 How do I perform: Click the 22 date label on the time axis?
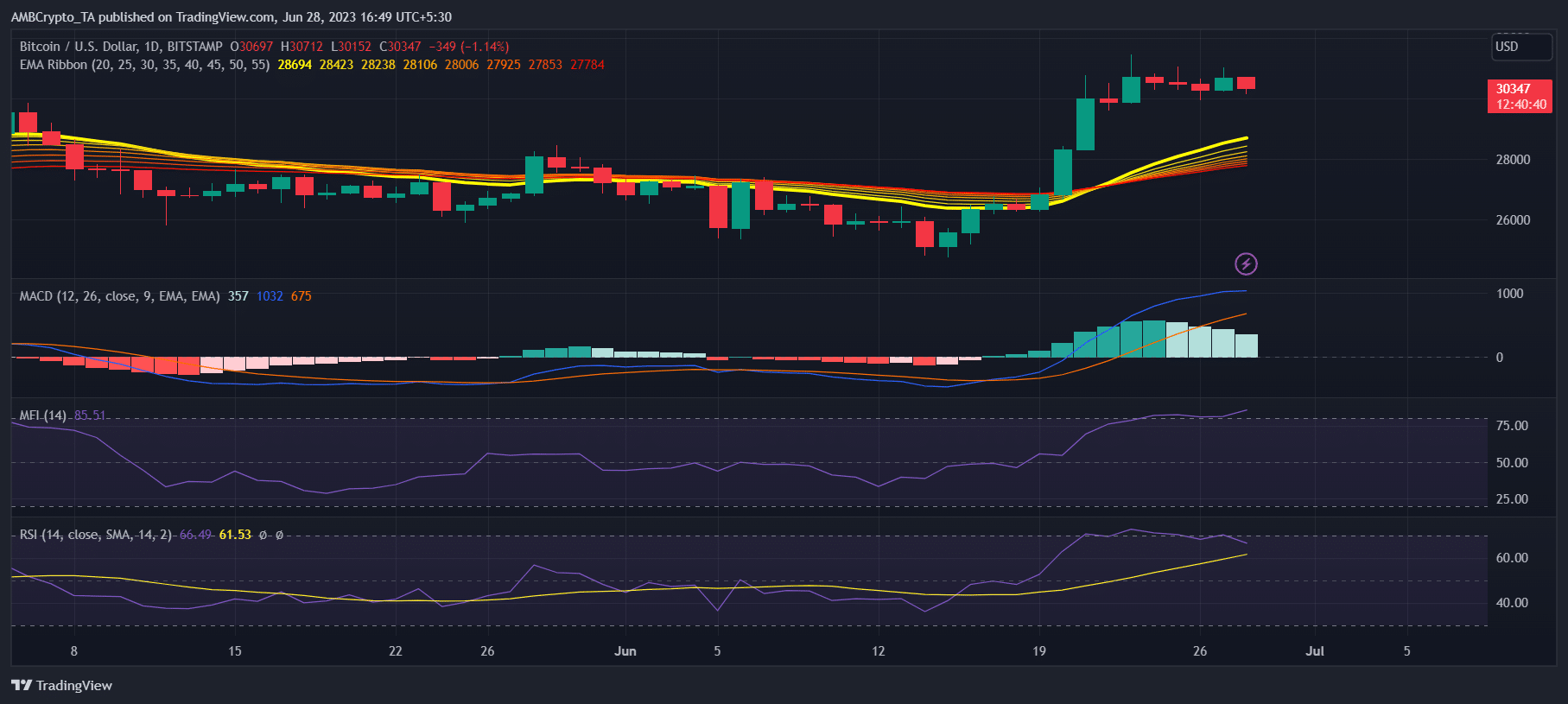point(396,651)
